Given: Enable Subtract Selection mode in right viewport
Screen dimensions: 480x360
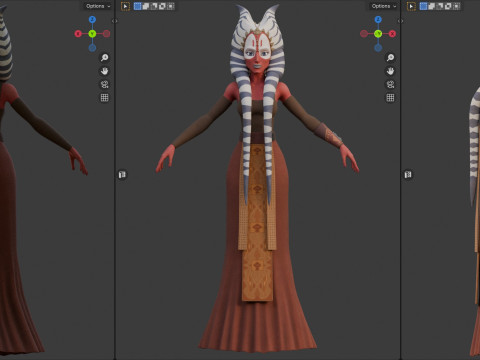Looking at the screenshot, I should point(440,6).
